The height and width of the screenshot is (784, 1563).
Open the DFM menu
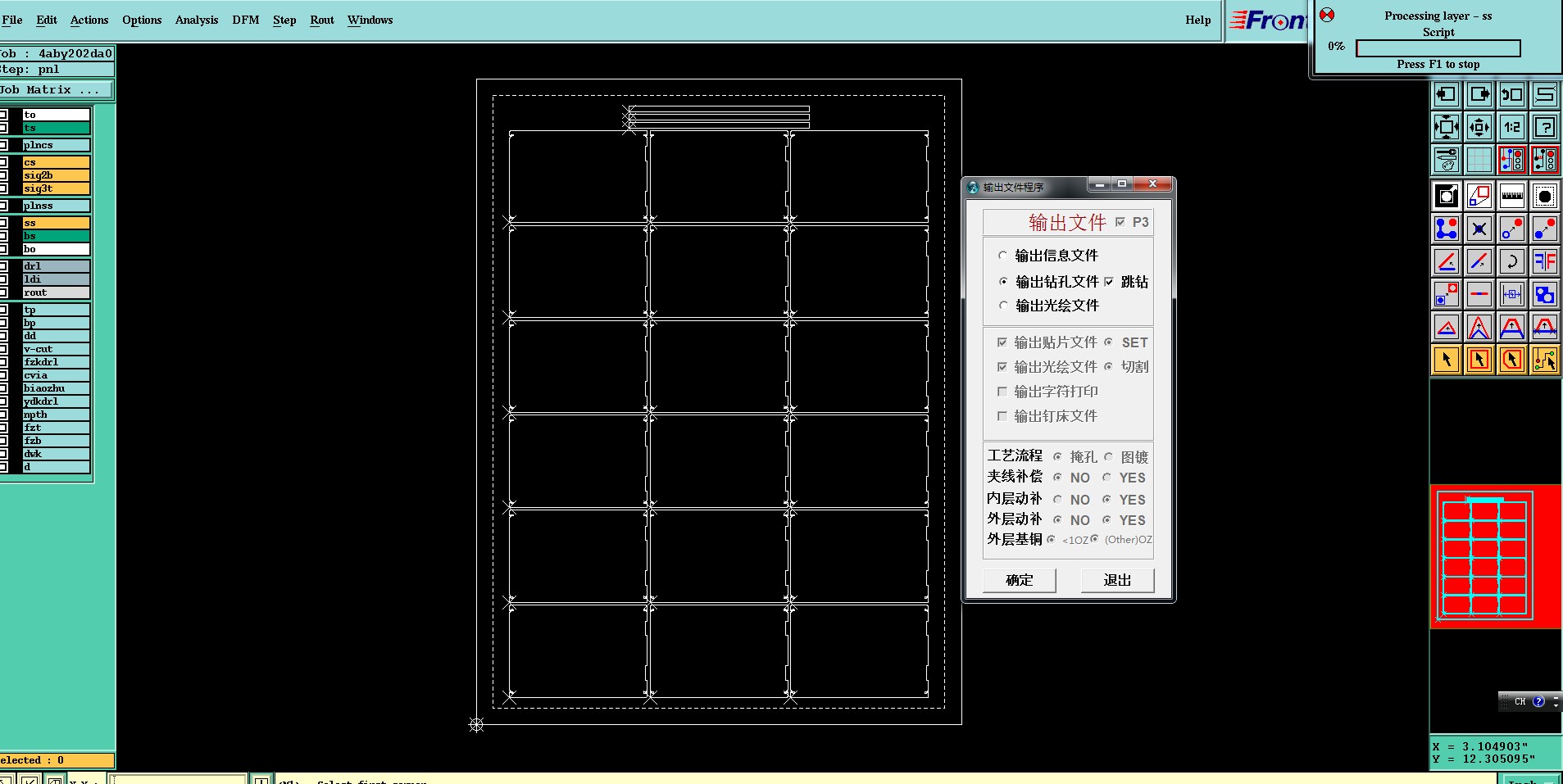click(x=246, y=20)
